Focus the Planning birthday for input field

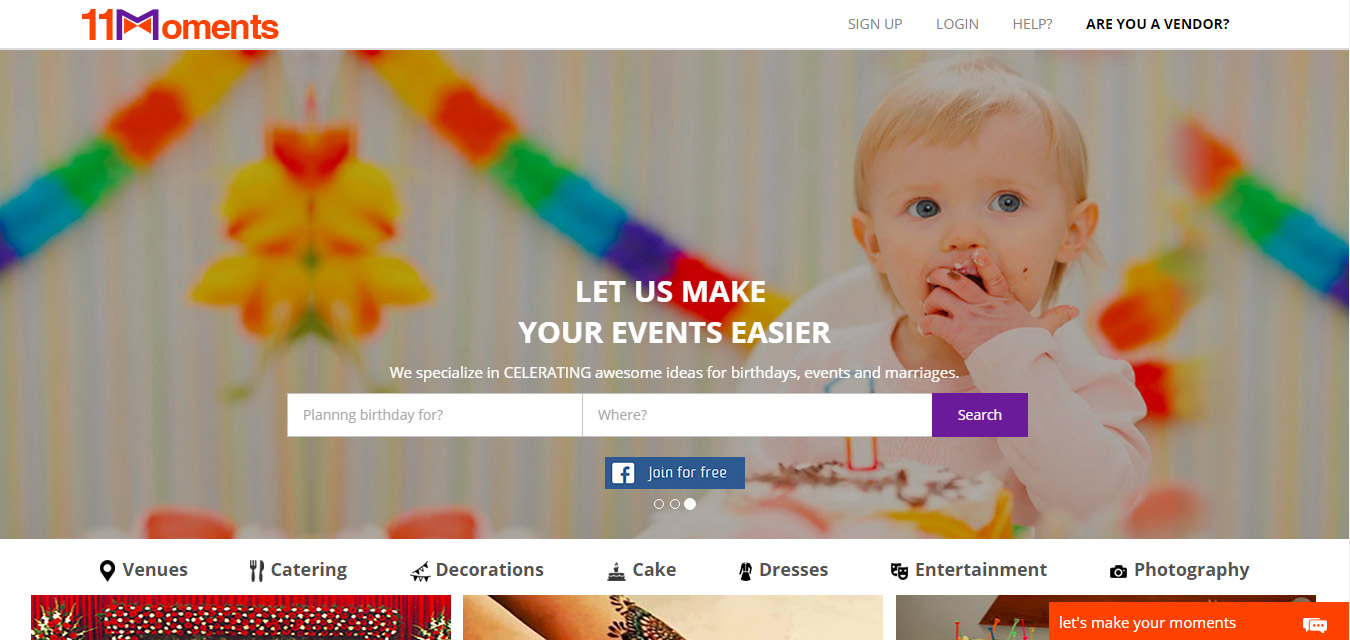(435, 415)
